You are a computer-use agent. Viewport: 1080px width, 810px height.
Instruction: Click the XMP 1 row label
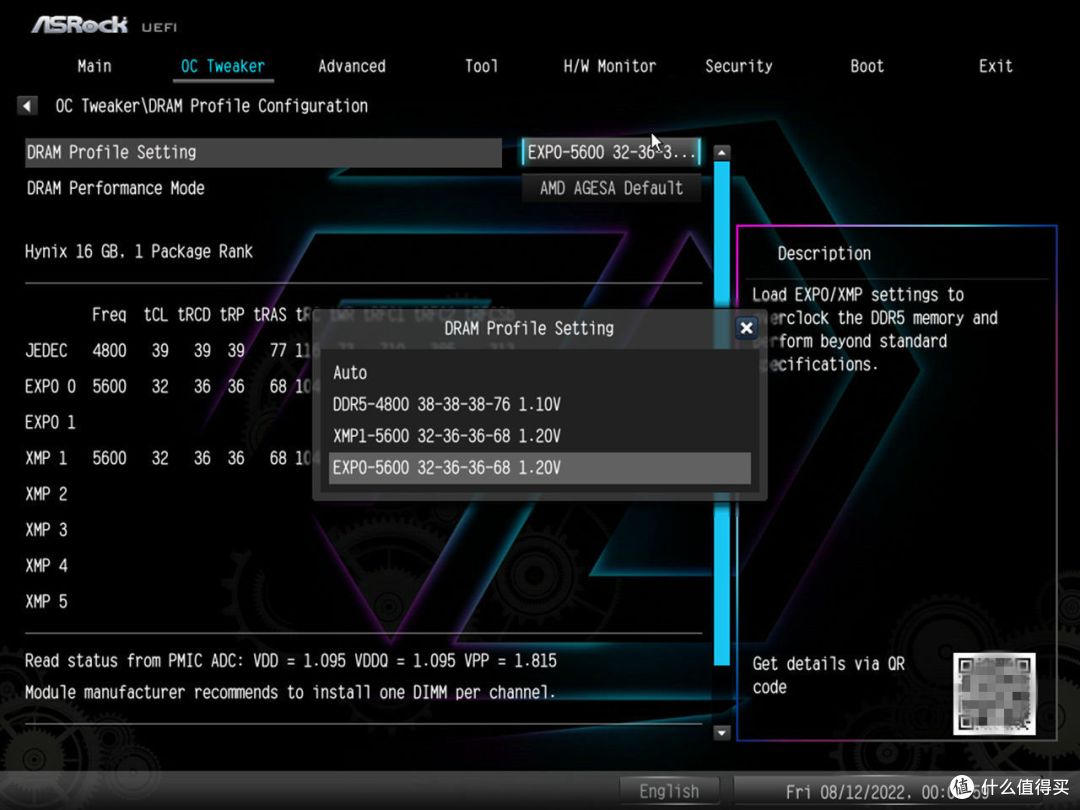pyautogui.click(x=46, y=458)
